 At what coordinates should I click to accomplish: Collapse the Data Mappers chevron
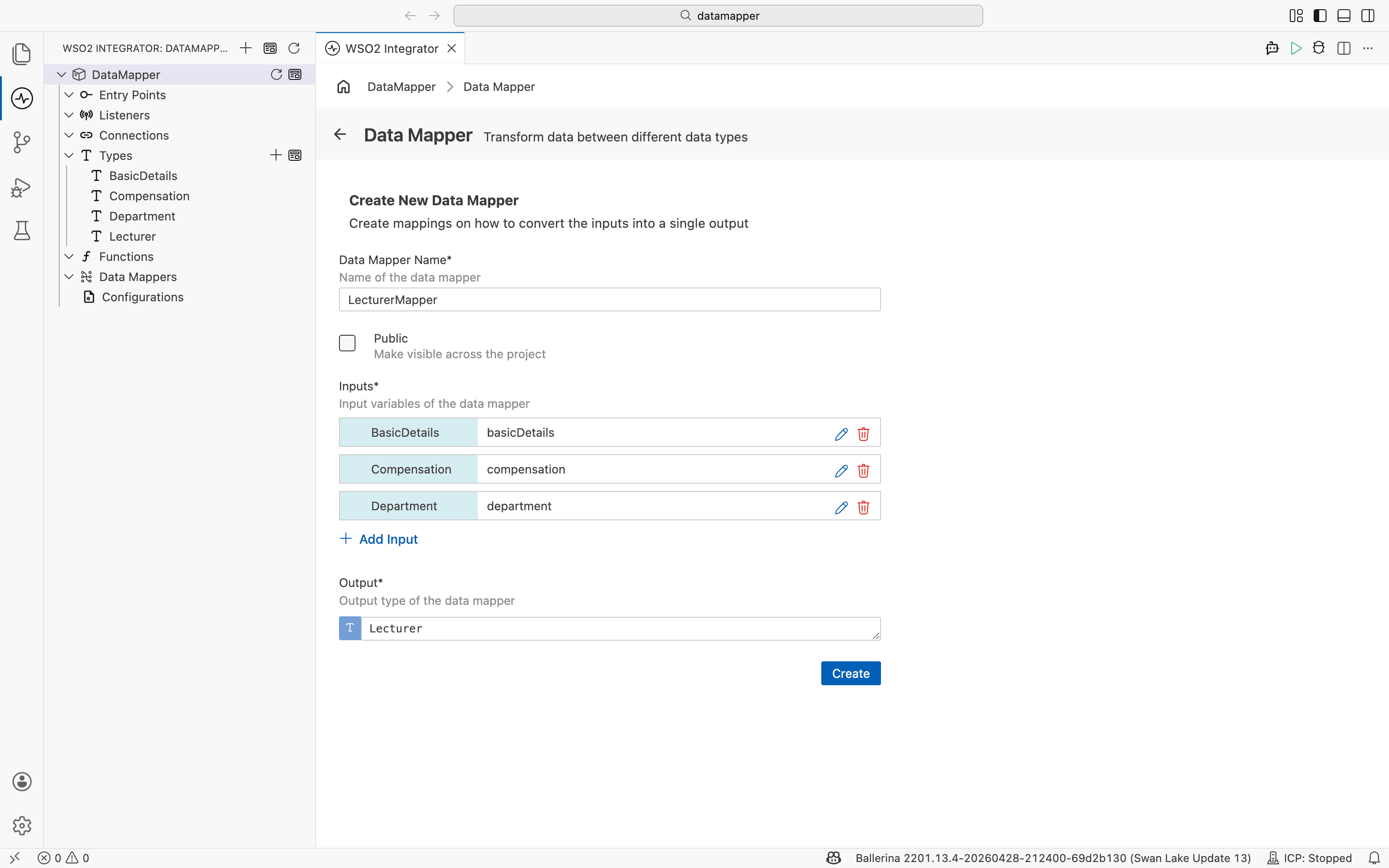[x=69, y=276]
